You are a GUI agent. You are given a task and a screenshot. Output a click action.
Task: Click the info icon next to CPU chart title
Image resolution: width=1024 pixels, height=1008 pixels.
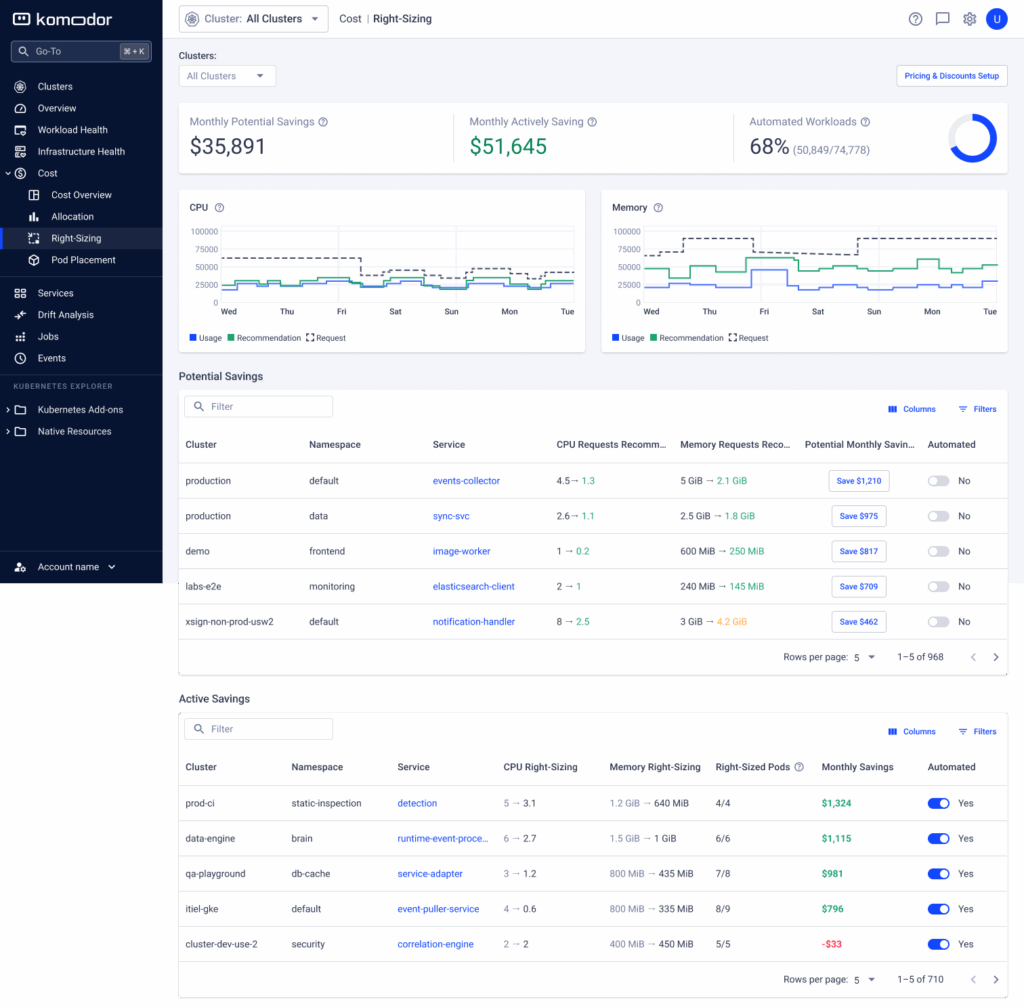click(219, 208)
